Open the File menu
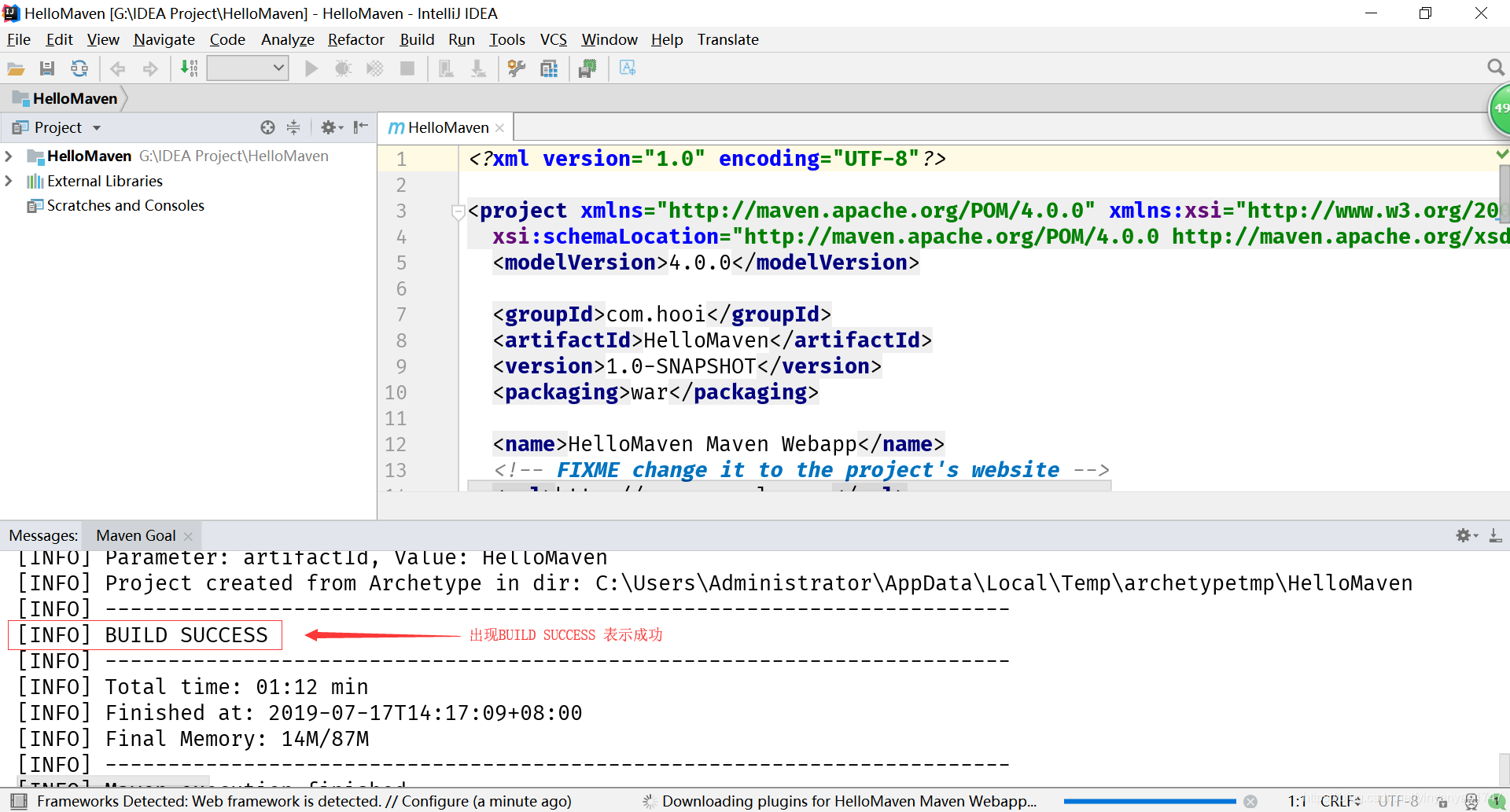 coord(19,39)
